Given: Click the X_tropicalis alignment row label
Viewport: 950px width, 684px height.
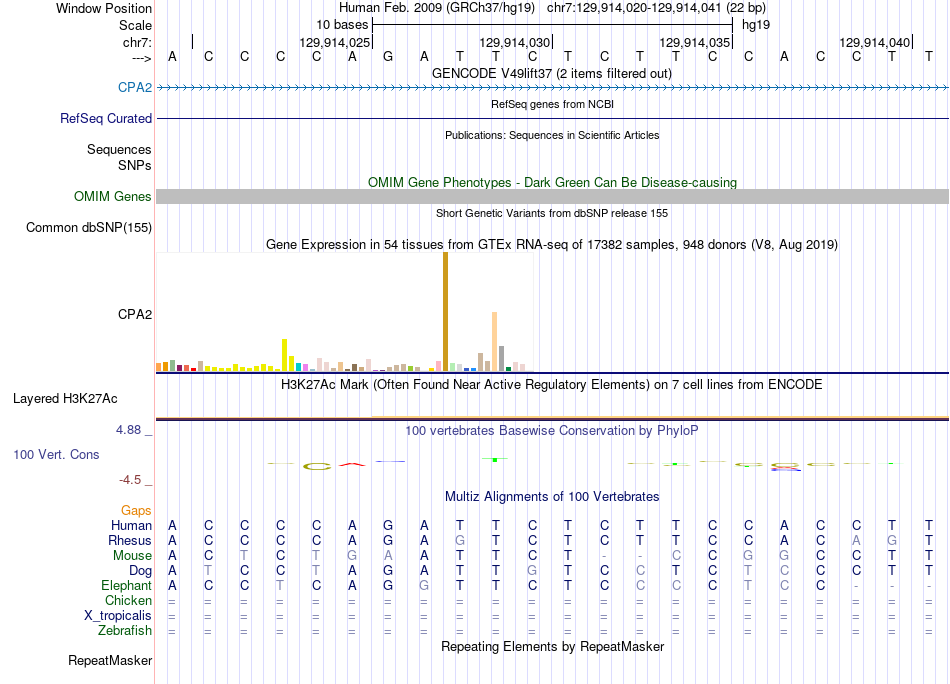Looking at the screenshot, I should point(118,616).
